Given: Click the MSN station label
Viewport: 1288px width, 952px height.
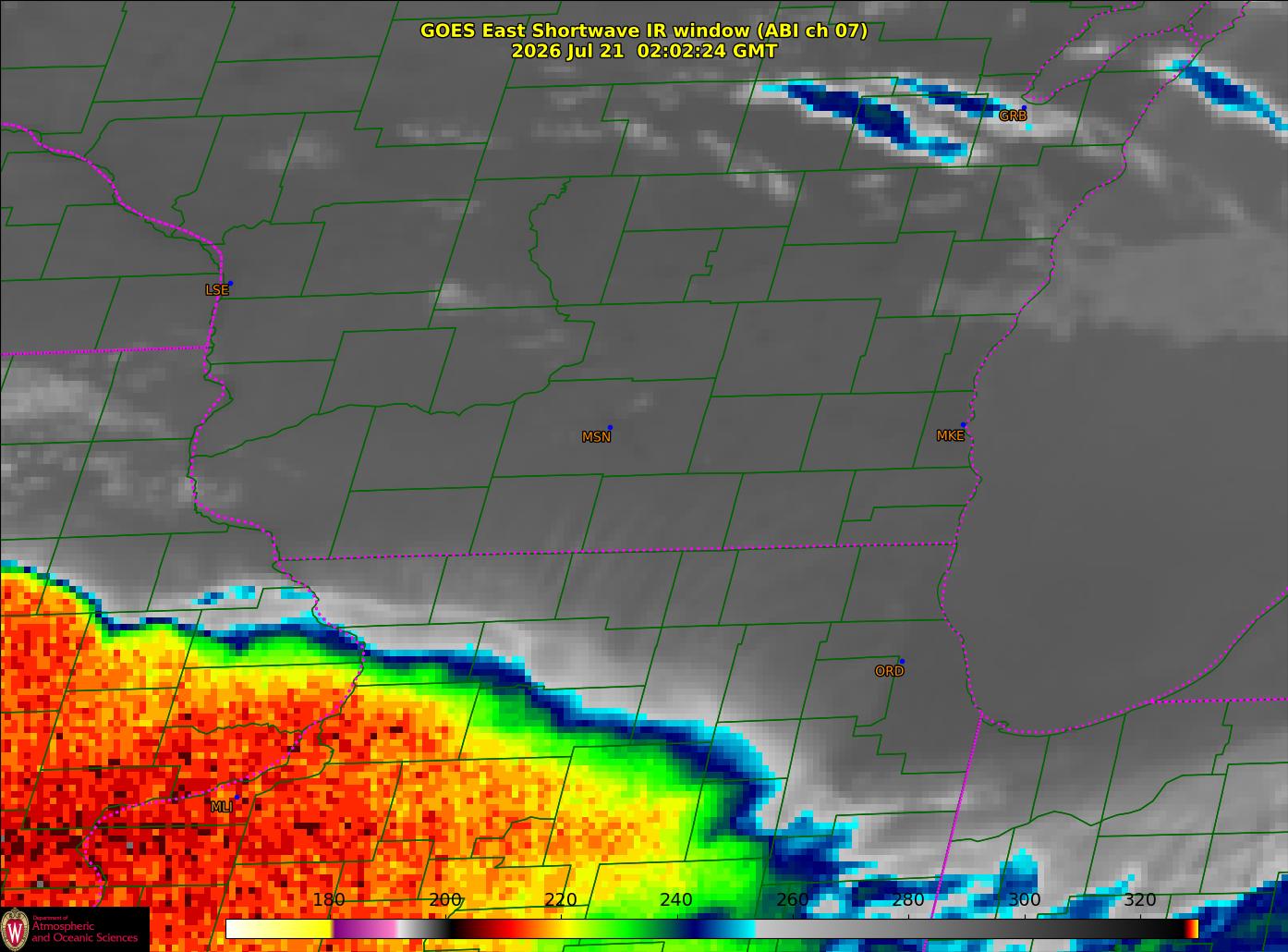Looking at the screenshot, I should pyautogui.click(x=596, y=436).
